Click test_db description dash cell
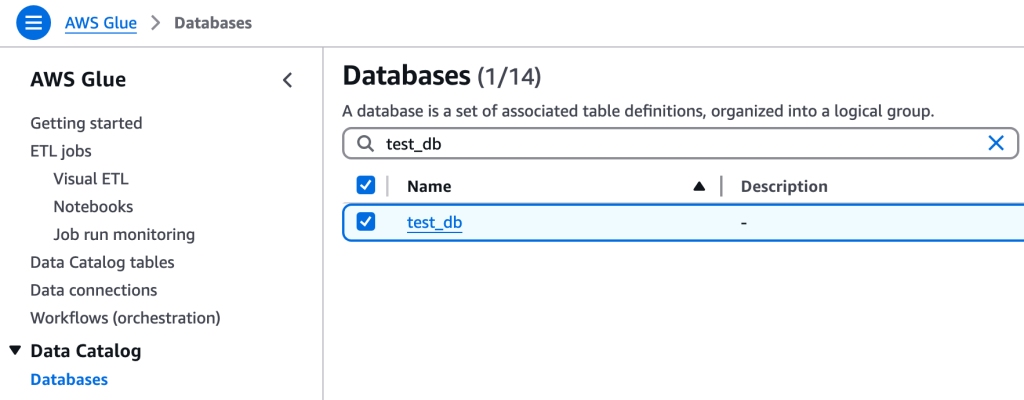 [744, 223]
